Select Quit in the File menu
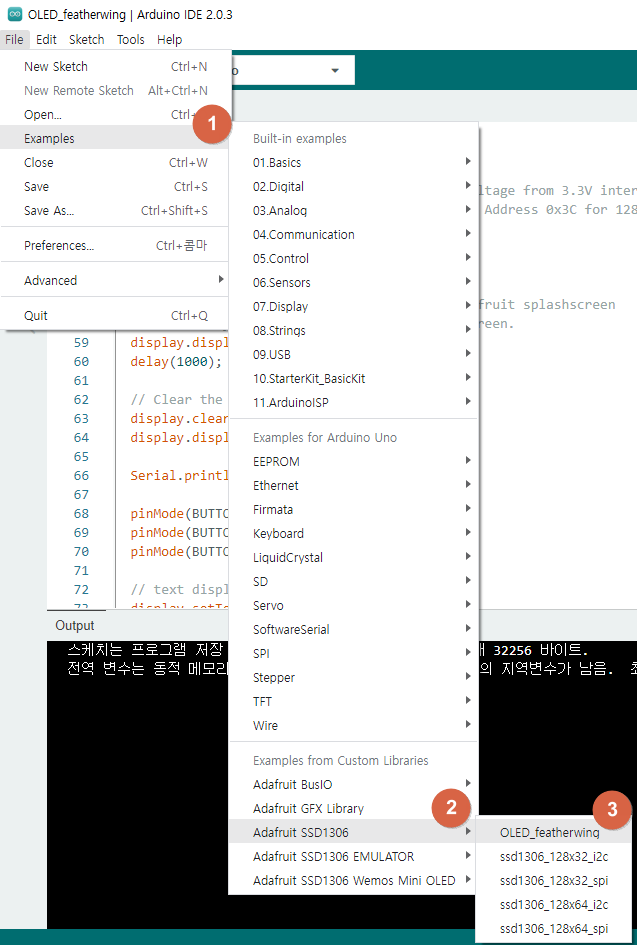Image resolution: width=637 pixels, height=945 pixels. (116, 316)
